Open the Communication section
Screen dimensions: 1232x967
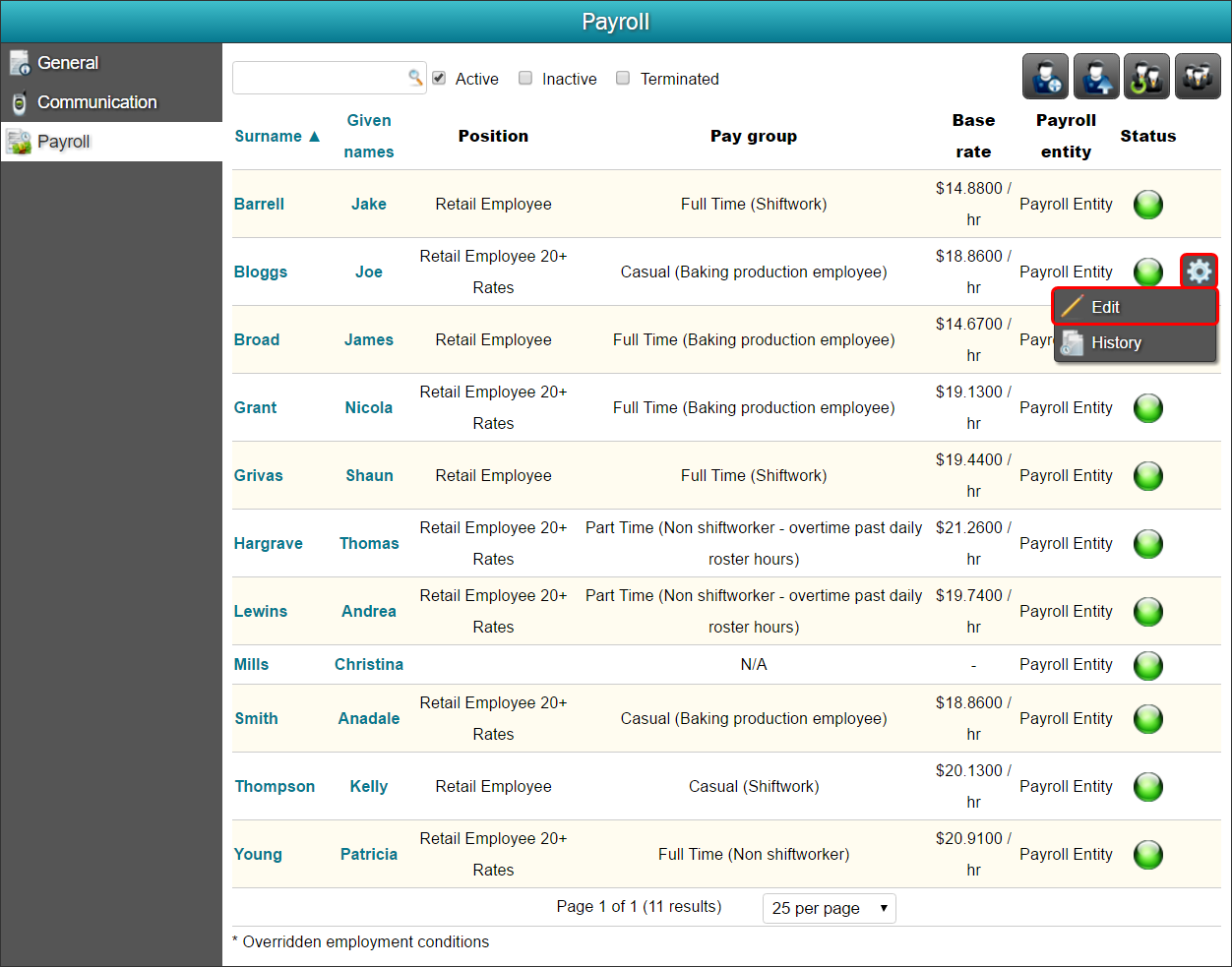tap(111, 102)
